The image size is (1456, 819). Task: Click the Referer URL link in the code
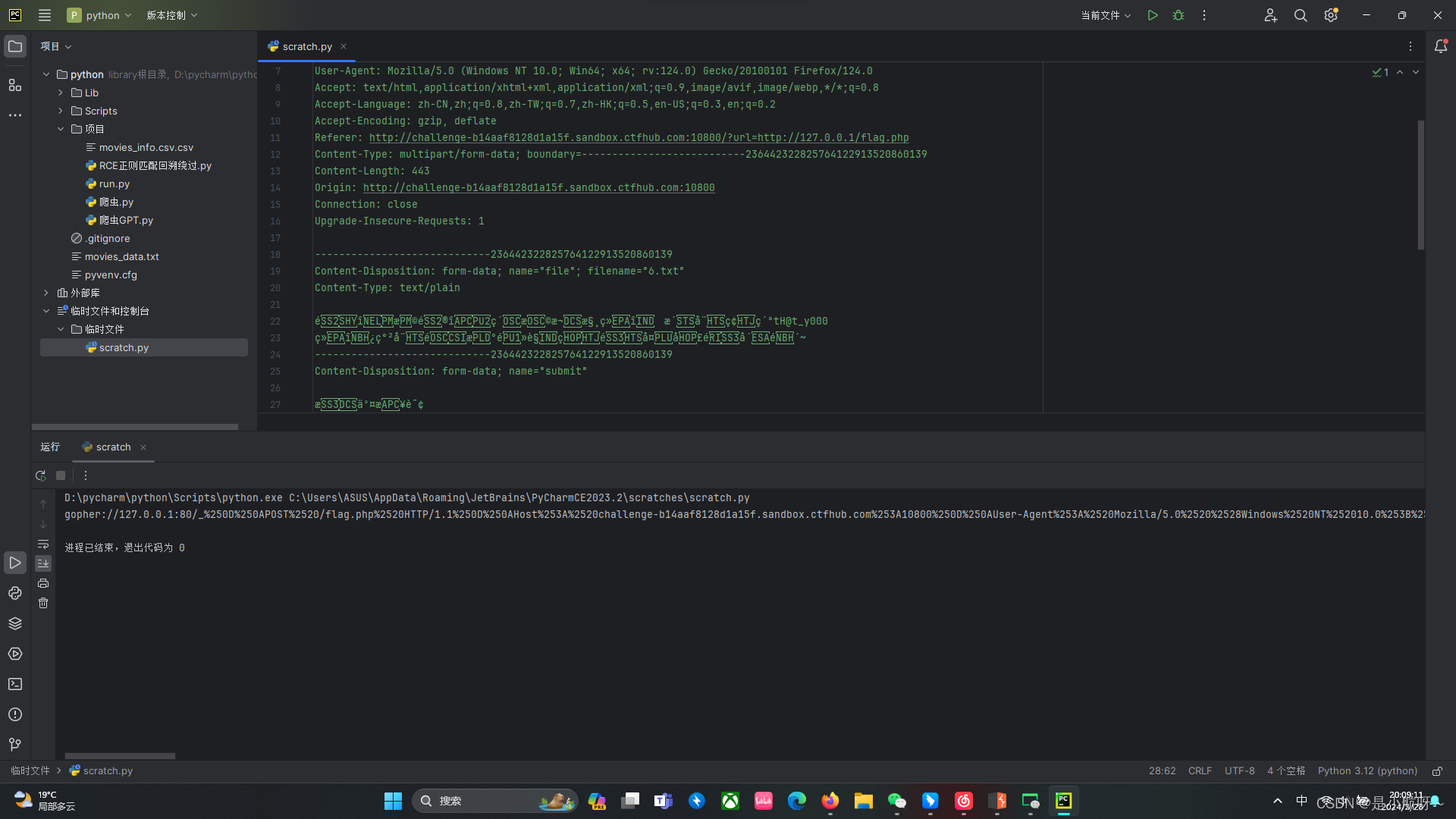(x=639, y=137)
